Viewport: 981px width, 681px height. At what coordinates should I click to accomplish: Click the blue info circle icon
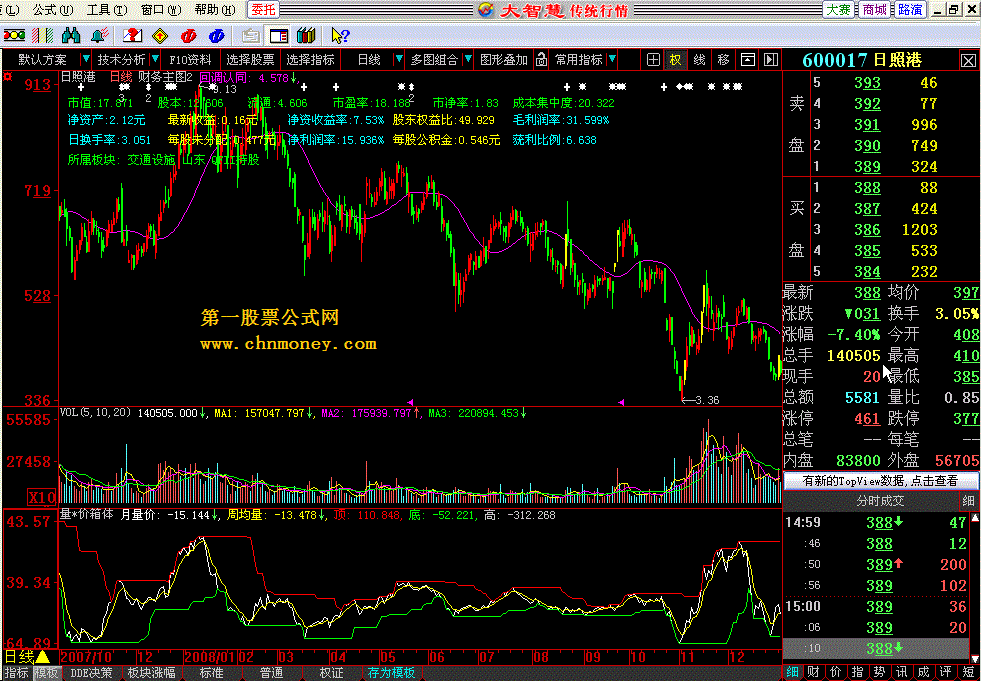point(216,35)
